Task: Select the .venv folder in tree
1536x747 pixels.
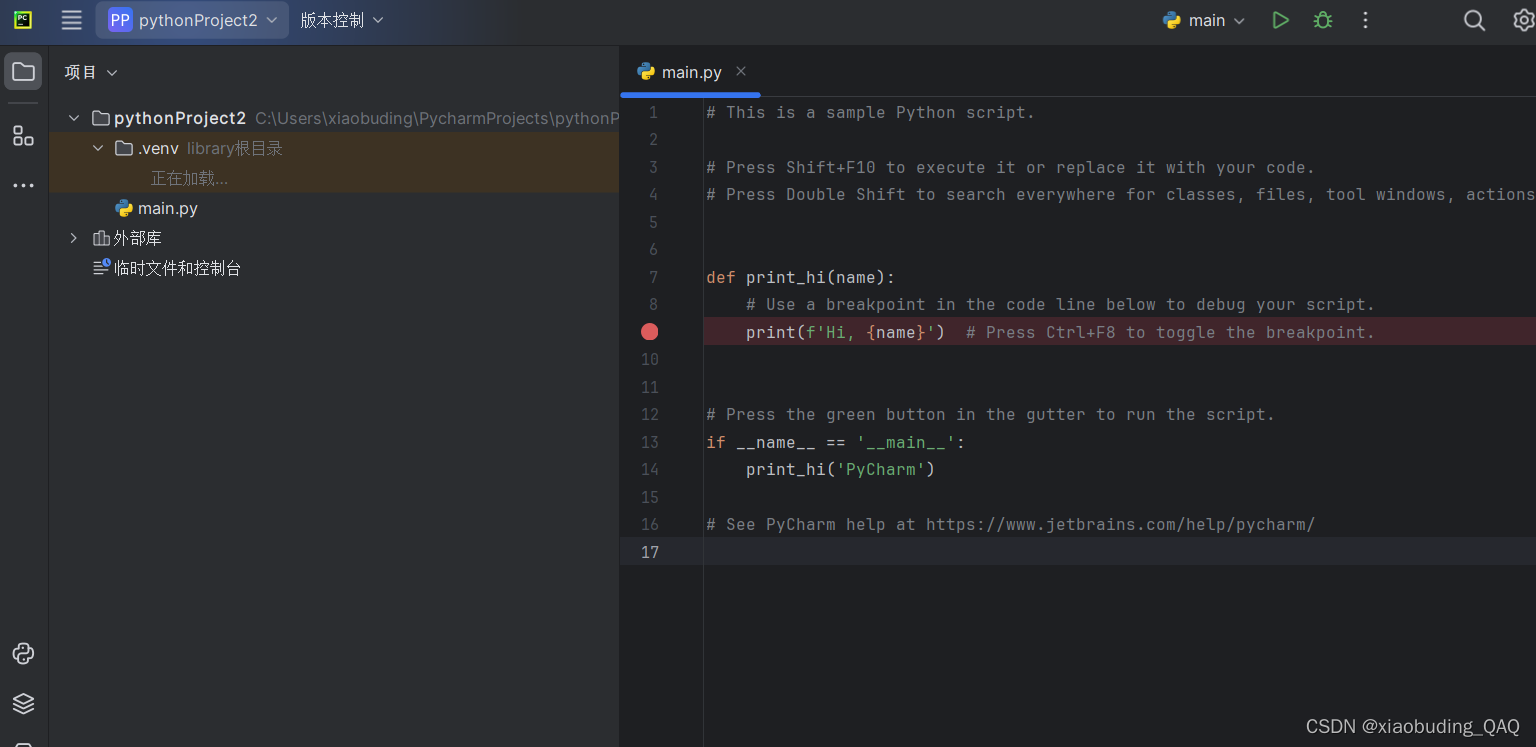Action: pyautogui.click(x=158, y=148)
